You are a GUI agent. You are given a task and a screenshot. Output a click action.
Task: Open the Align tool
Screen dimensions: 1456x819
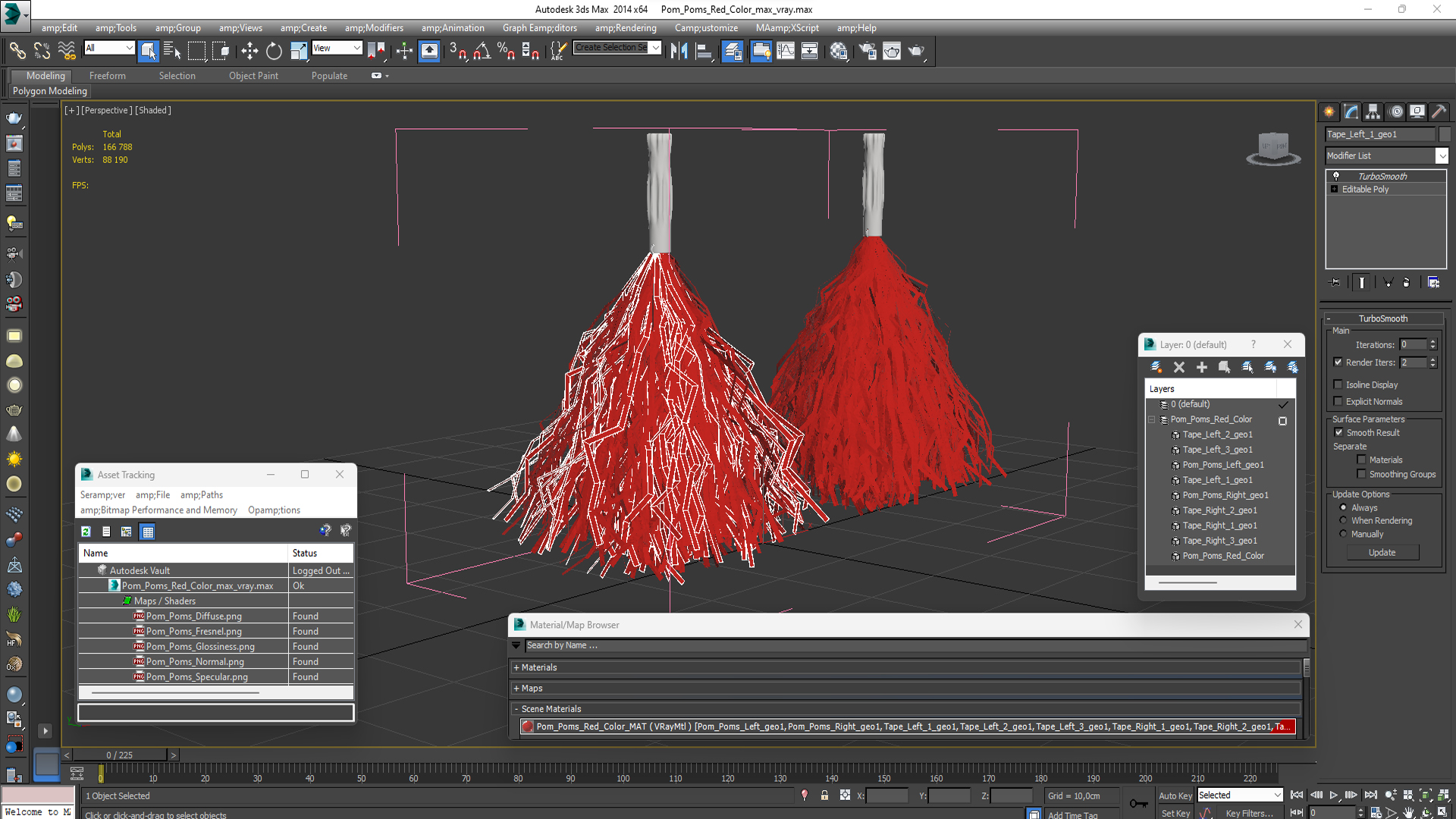pos(704,51)
